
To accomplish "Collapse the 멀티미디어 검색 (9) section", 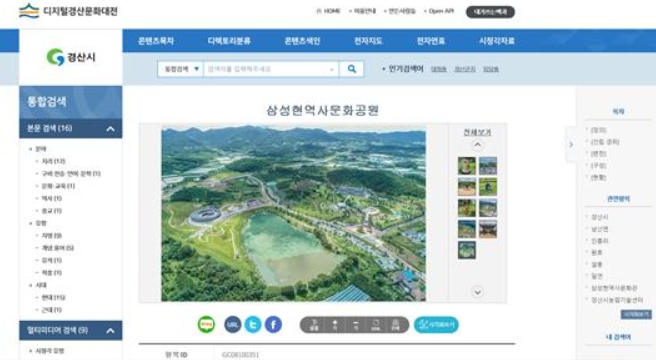I will click(x=110, y=331).
